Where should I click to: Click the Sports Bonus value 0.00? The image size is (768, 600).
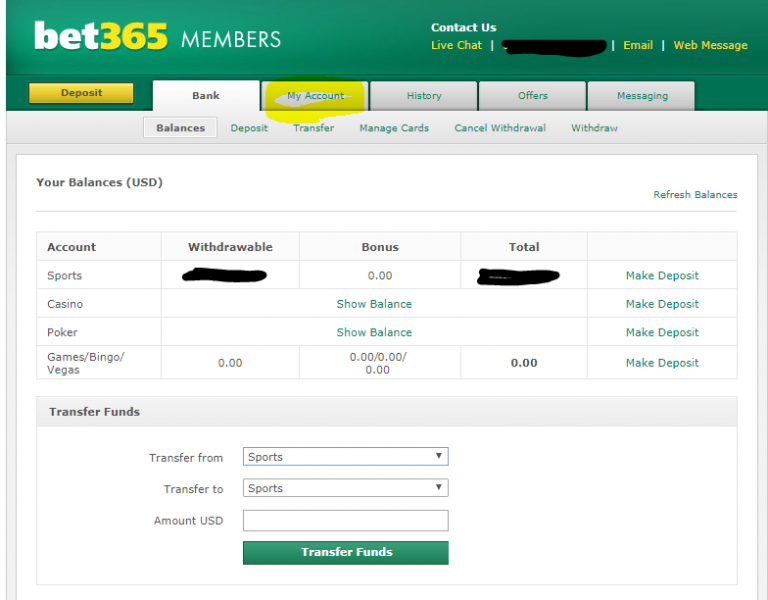tap(380, 275)
